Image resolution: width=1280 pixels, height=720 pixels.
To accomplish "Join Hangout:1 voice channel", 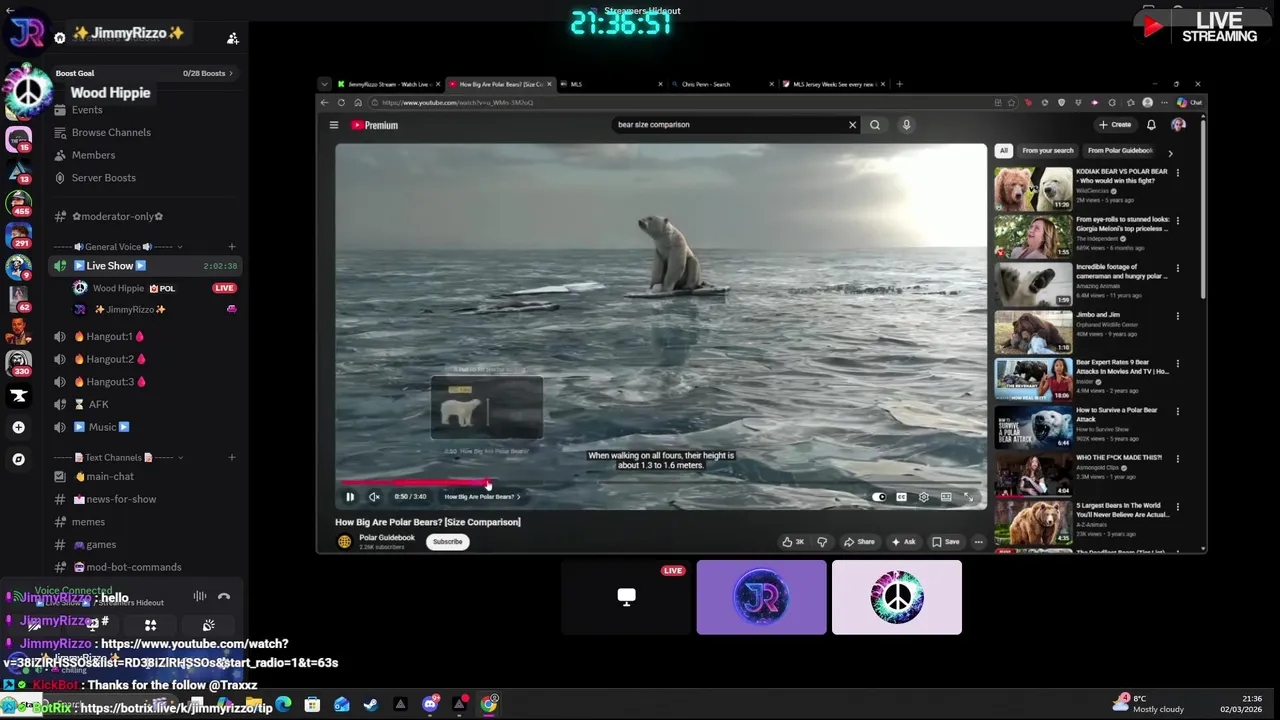I will pos(109,337).
